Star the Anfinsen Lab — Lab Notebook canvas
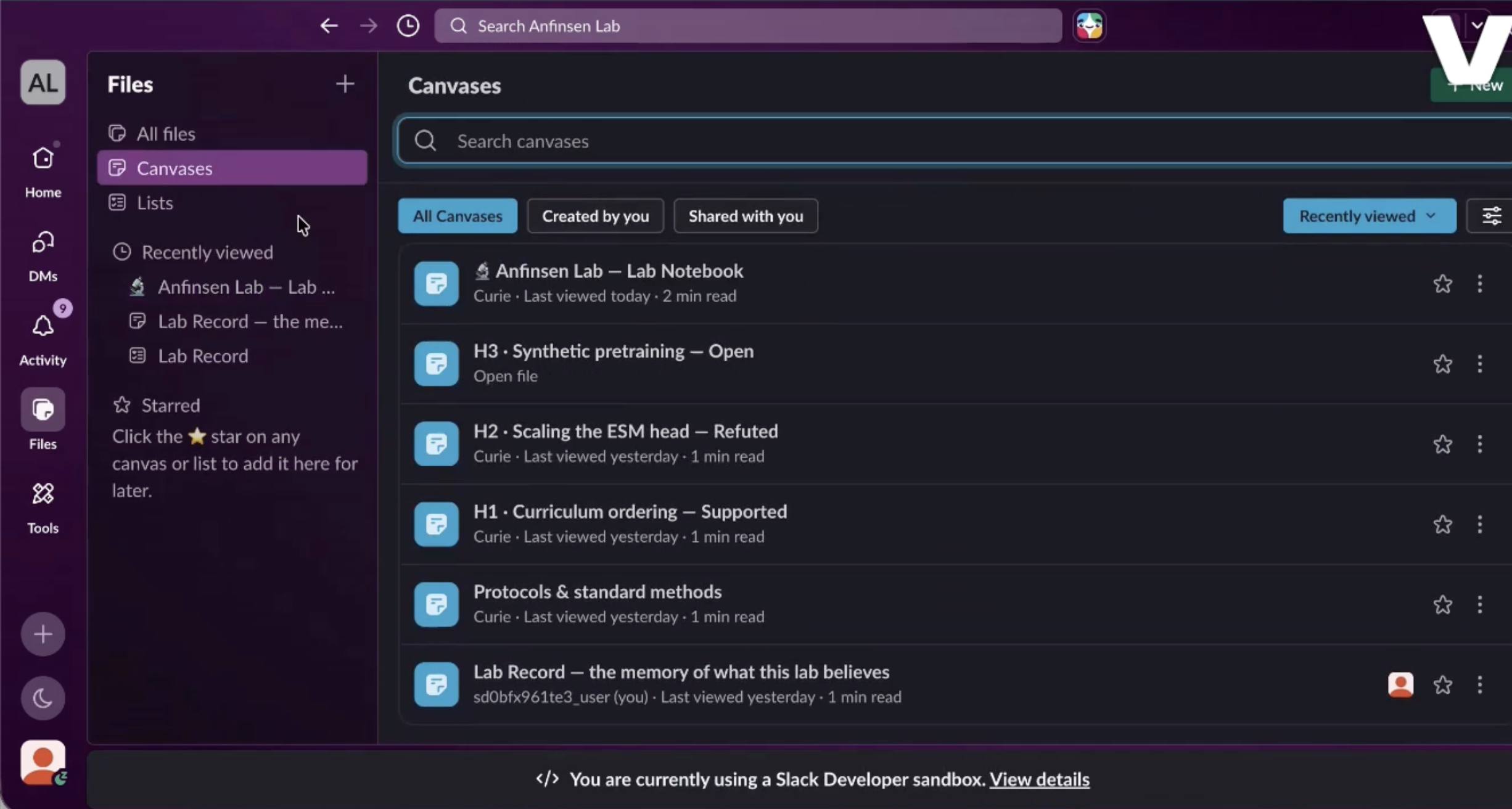This screenshot has width=1512, height=809. (1442, 284)
